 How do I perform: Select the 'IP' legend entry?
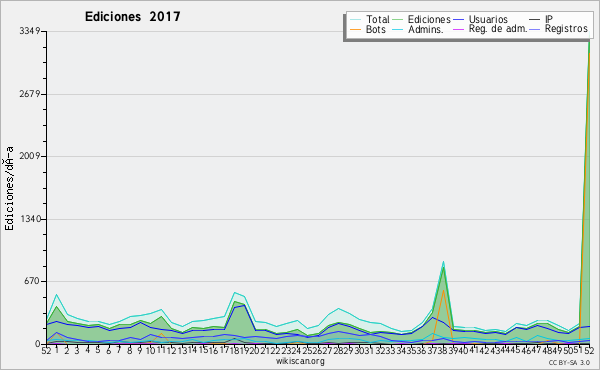pyautogui.click(x=549, y=19)
